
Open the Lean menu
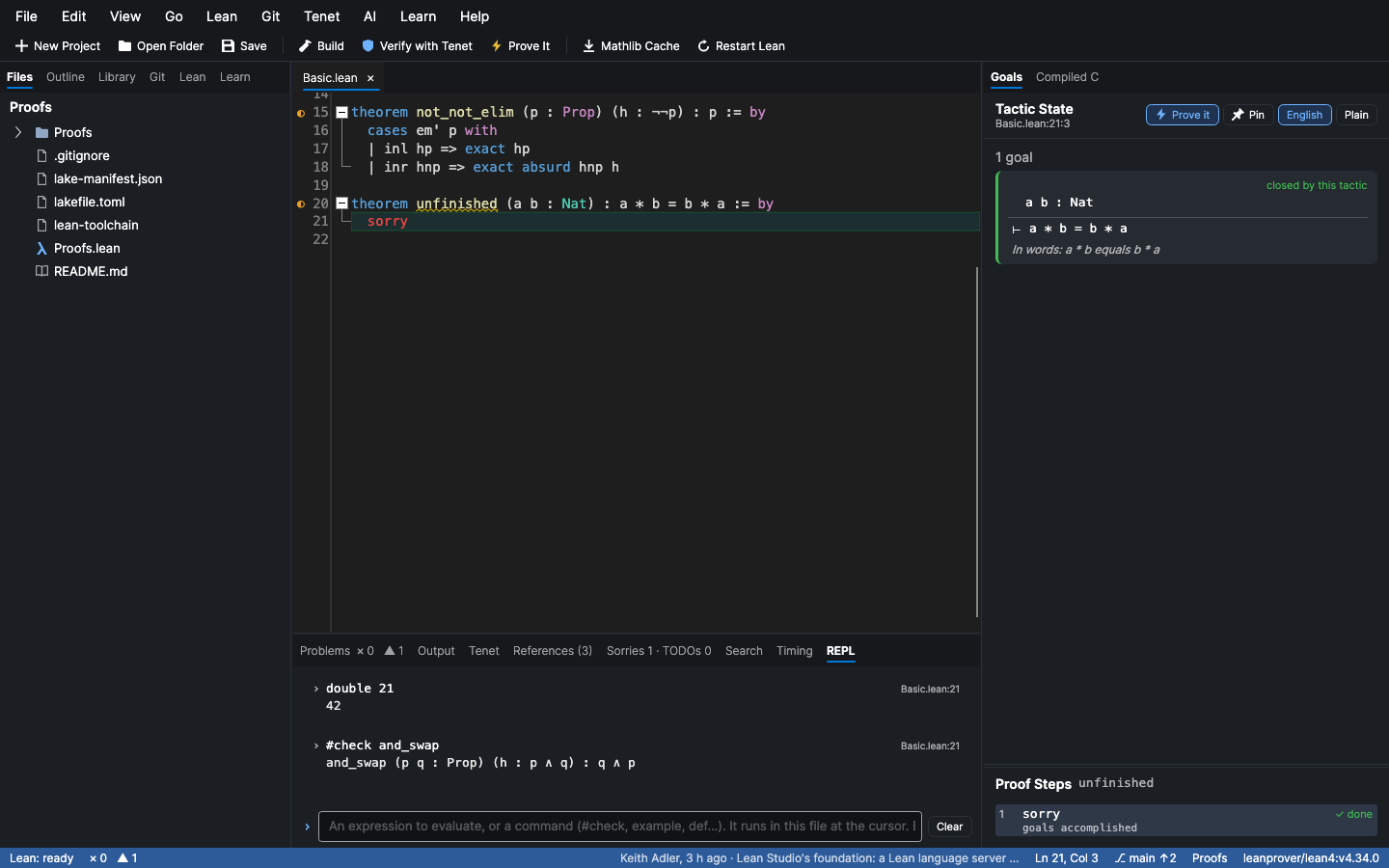point(222,16)
